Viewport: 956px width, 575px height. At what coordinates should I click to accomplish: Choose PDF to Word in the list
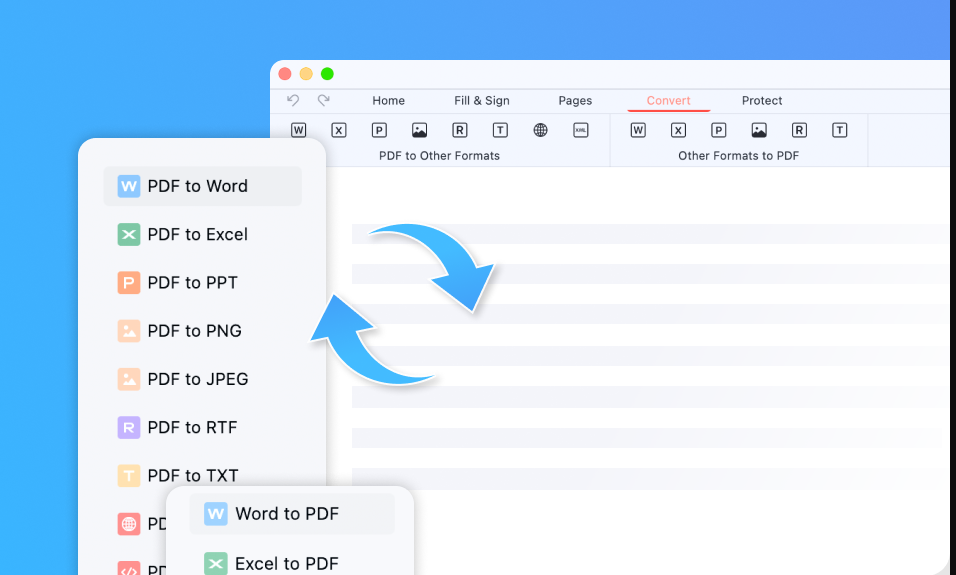(x=202, y=186)
